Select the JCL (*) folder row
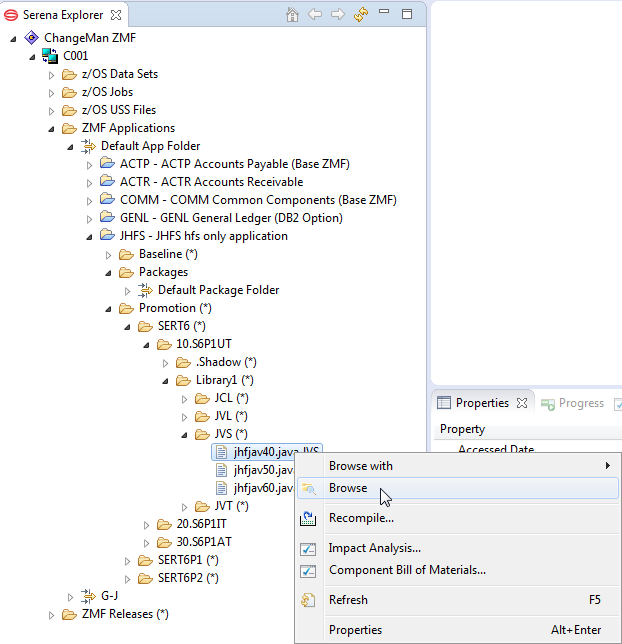The image size is (622, 644). pos(232,398)
